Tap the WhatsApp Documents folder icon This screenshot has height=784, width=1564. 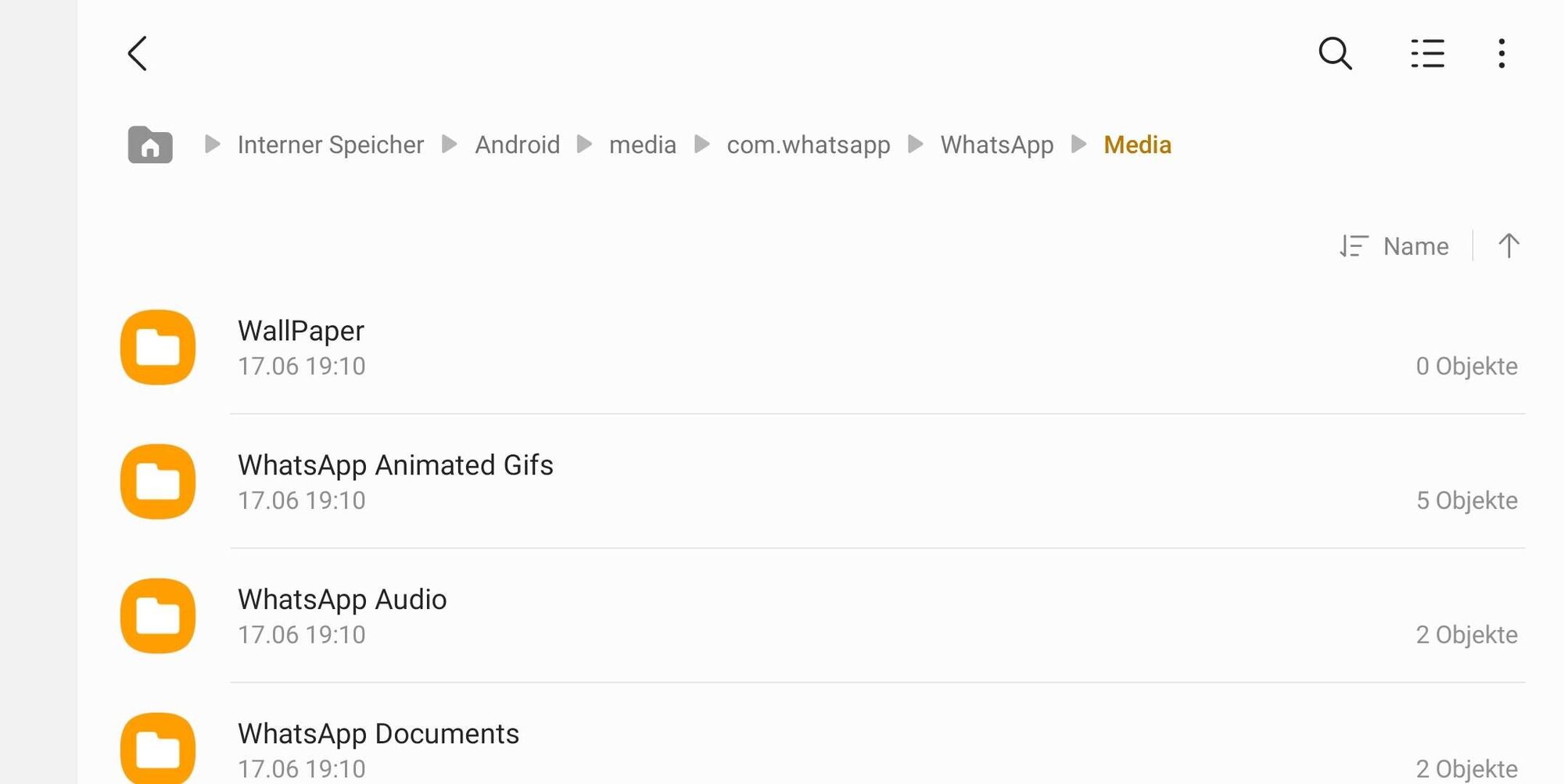tap(158, 748)
